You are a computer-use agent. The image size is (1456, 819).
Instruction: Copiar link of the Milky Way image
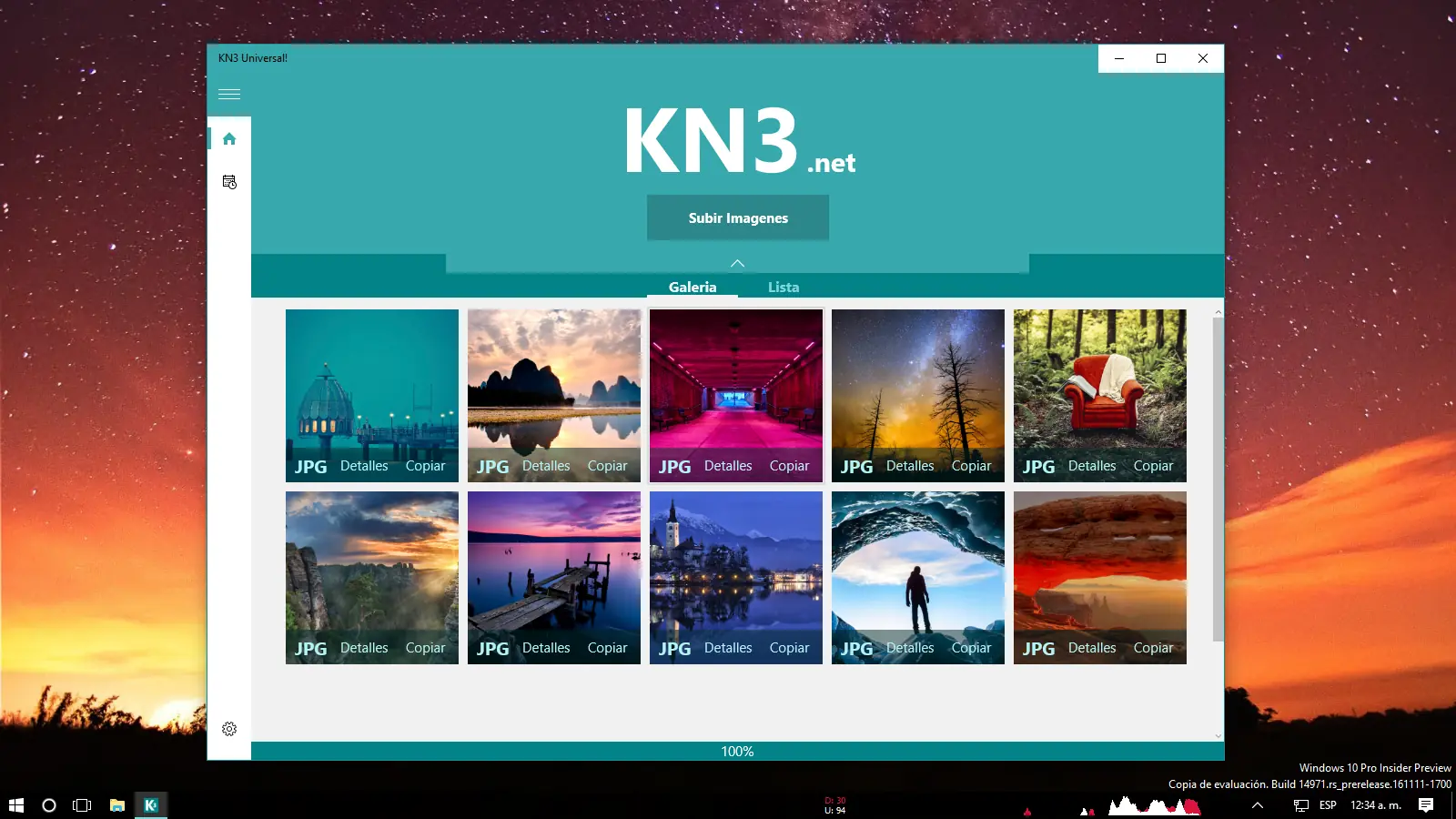971,466
